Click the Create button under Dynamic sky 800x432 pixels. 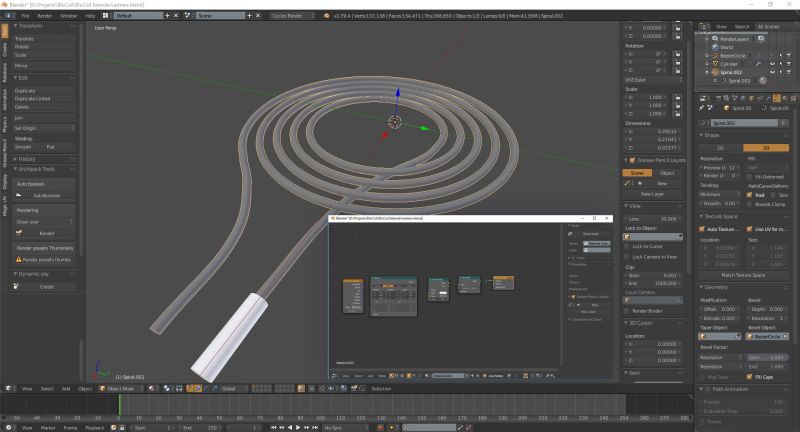tap(44, 287)
